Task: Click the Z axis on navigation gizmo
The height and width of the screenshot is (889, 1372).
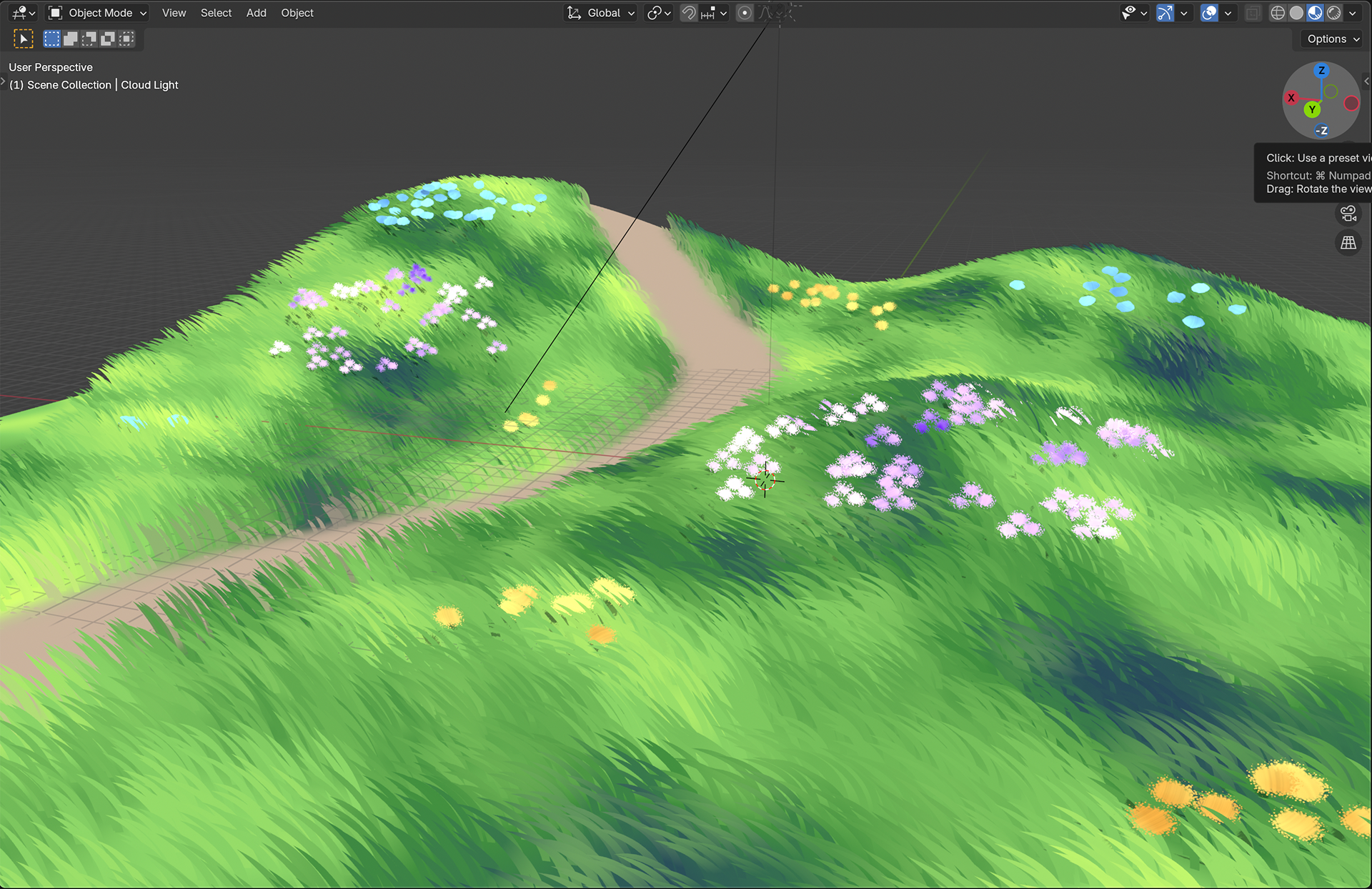Action: (1321, 70)
